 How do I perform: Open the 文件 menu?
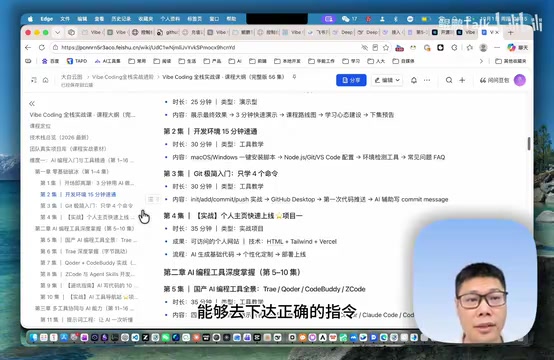[x=65, y=19]
